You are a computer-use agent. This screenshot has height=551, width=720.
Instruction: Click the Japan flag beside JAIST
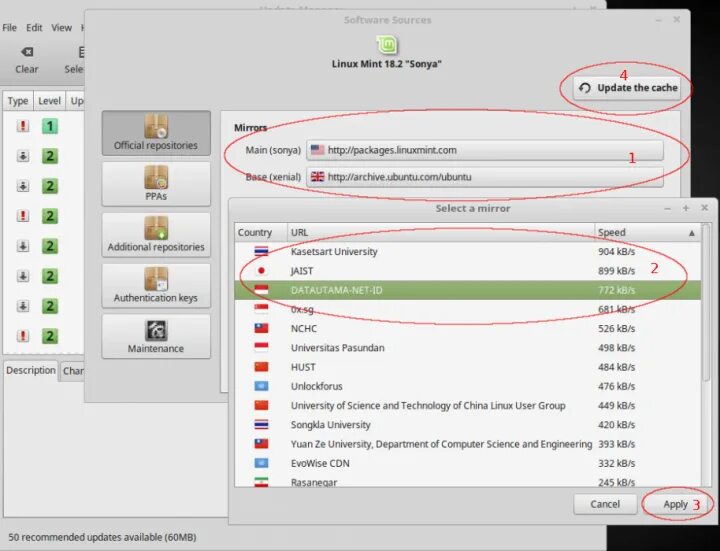(x=261, y=270)
